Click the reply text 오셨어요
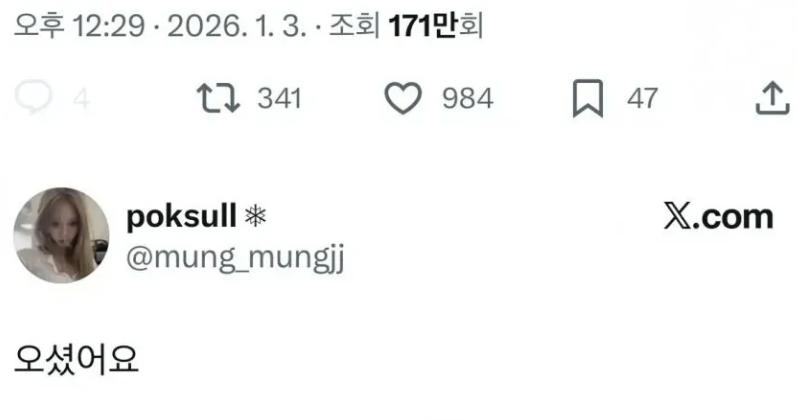The height and width of the screenshot is (420, 797). (x=77, y=357)
